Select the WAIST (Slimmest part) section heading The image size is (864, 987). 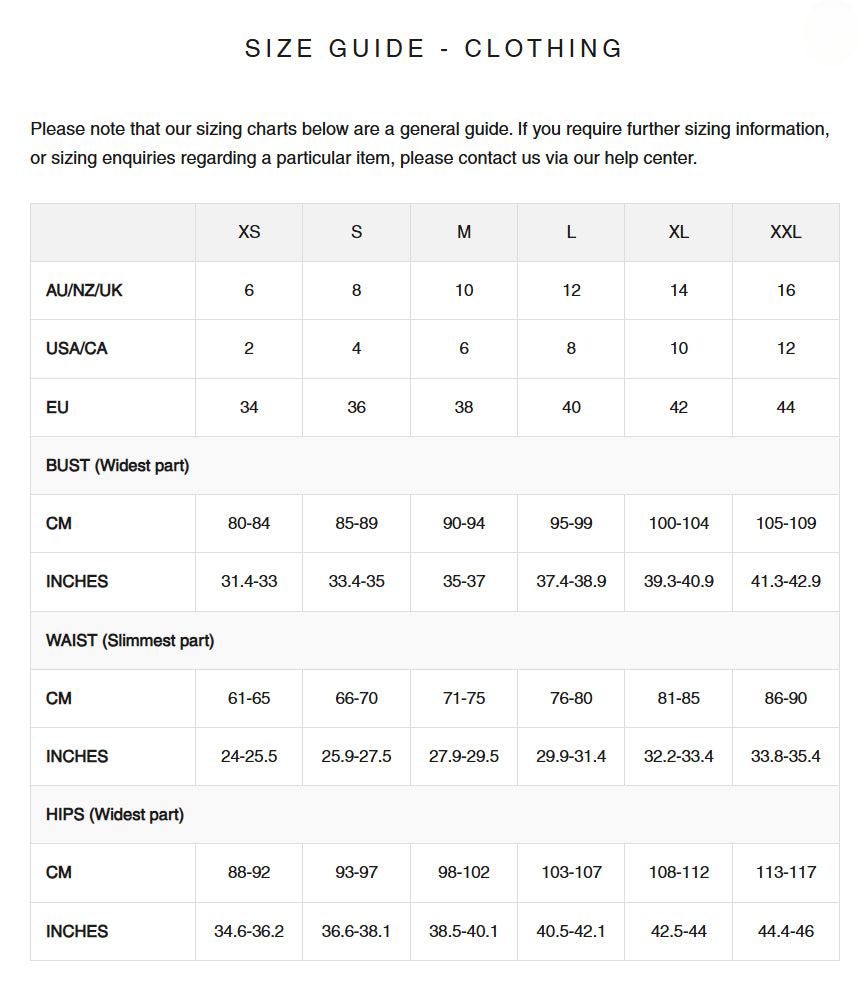(130, 641)
